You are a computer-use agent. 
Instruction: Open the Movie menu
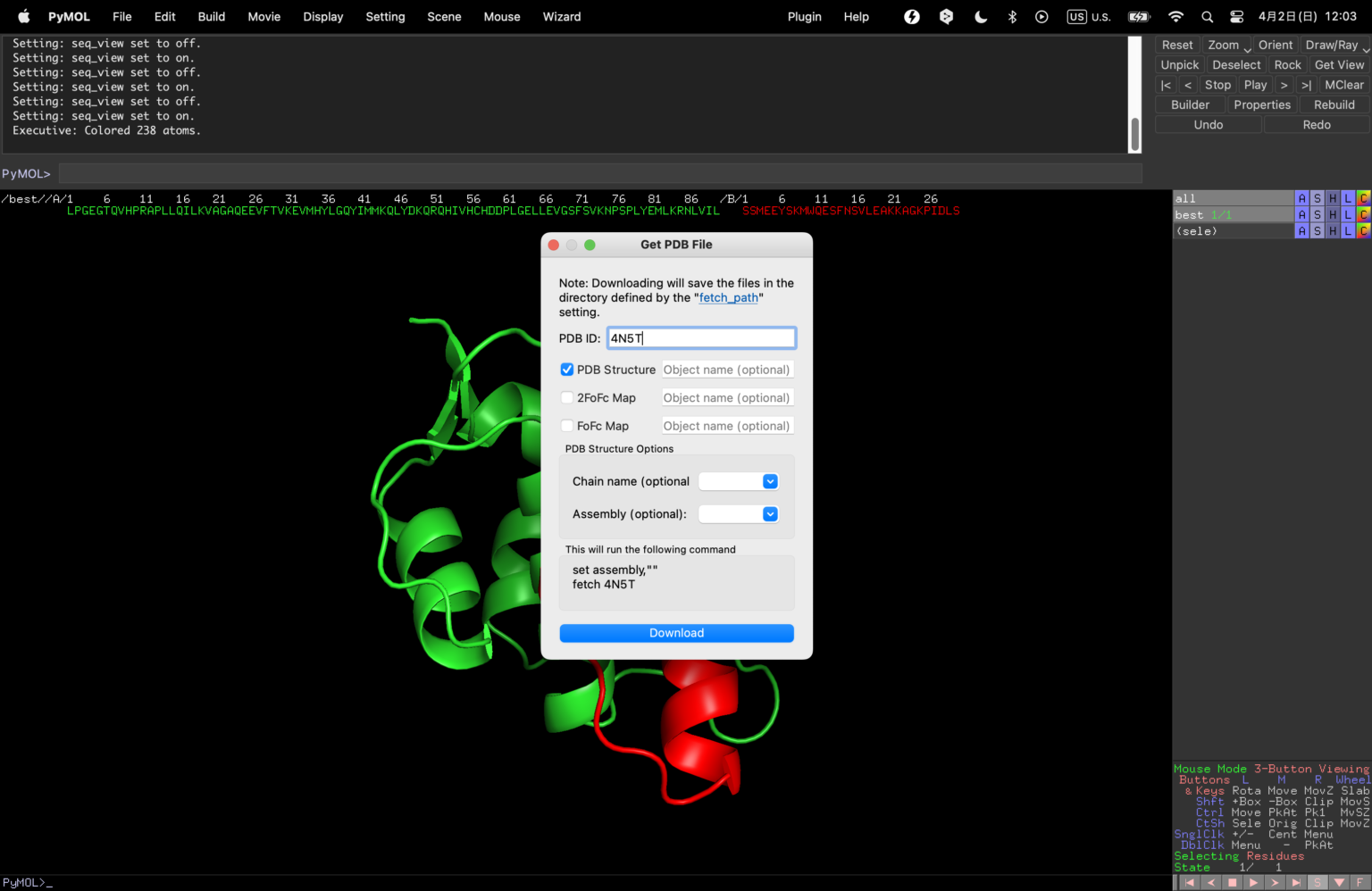(264, 16)
